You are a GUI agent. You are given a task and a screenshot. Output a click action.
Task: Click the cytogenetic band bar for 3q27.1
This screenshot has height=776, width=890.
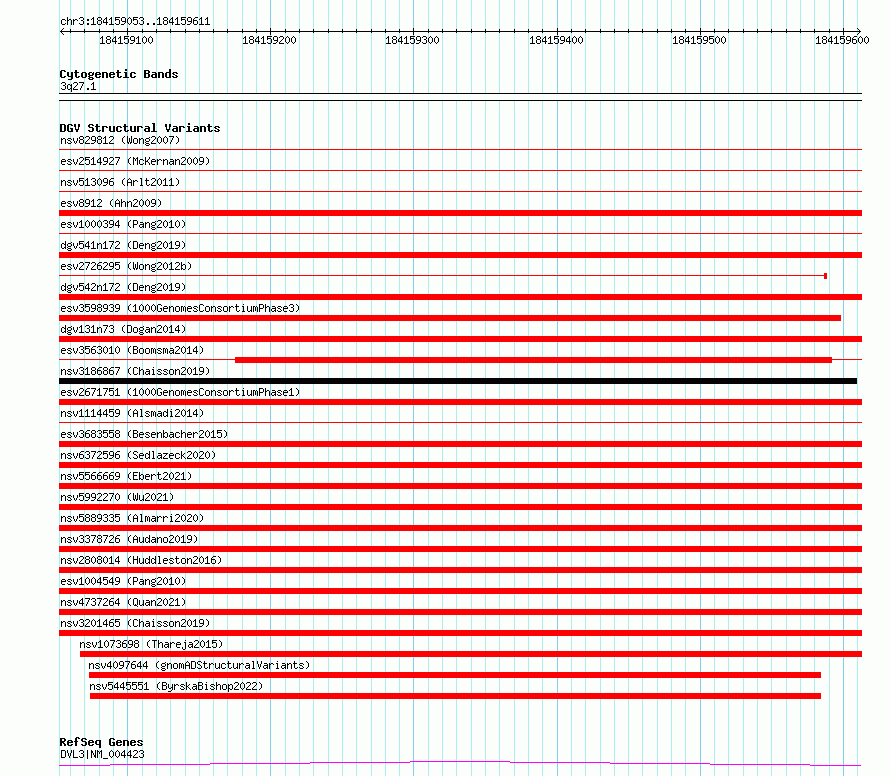[460, 97]
